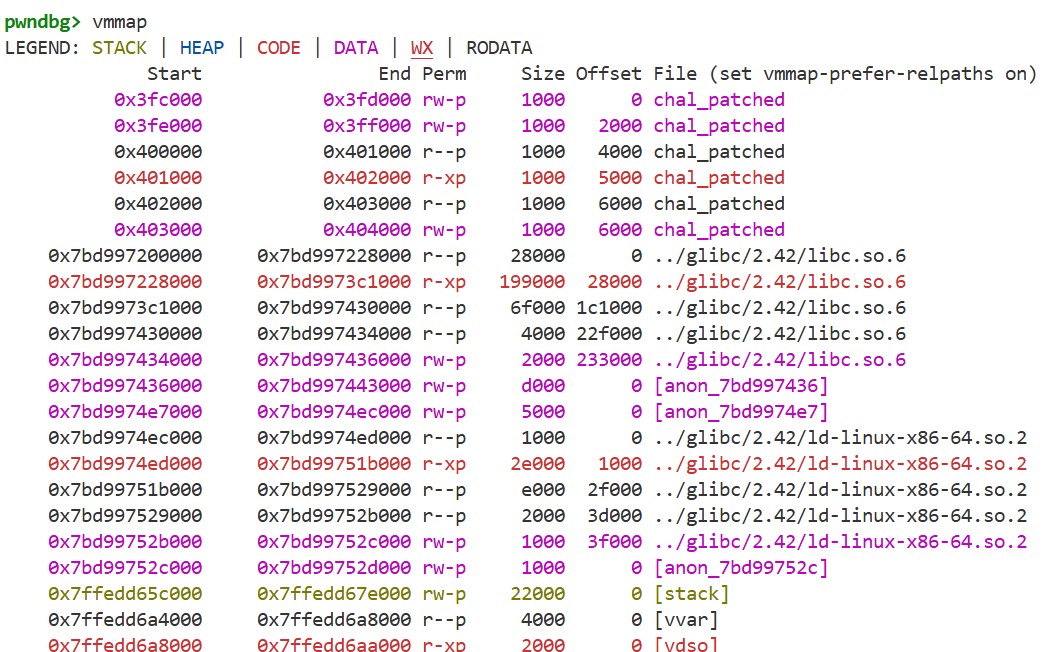
Task: Click the End column header
Action: [394, 73]
